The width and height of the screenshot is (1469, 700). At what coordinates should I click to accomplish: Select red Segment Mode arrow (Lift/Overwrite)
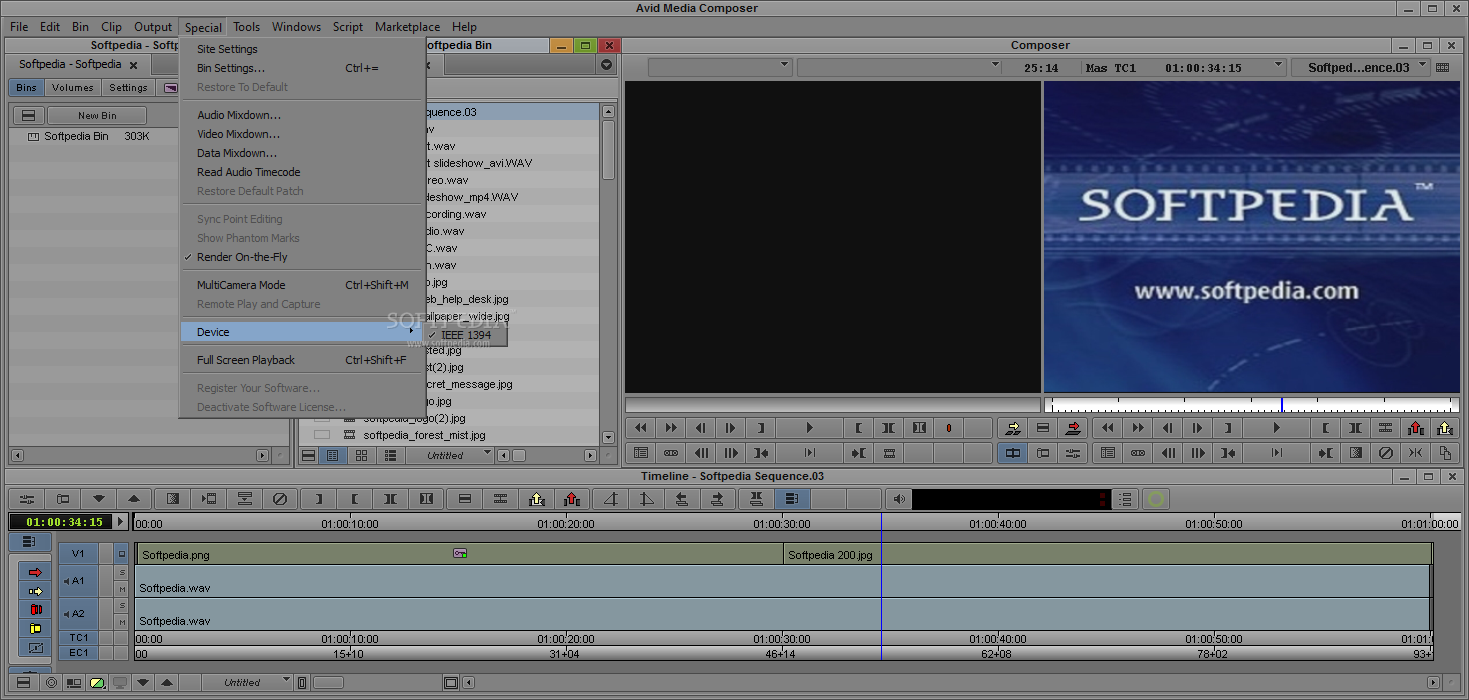pos(36,572)
